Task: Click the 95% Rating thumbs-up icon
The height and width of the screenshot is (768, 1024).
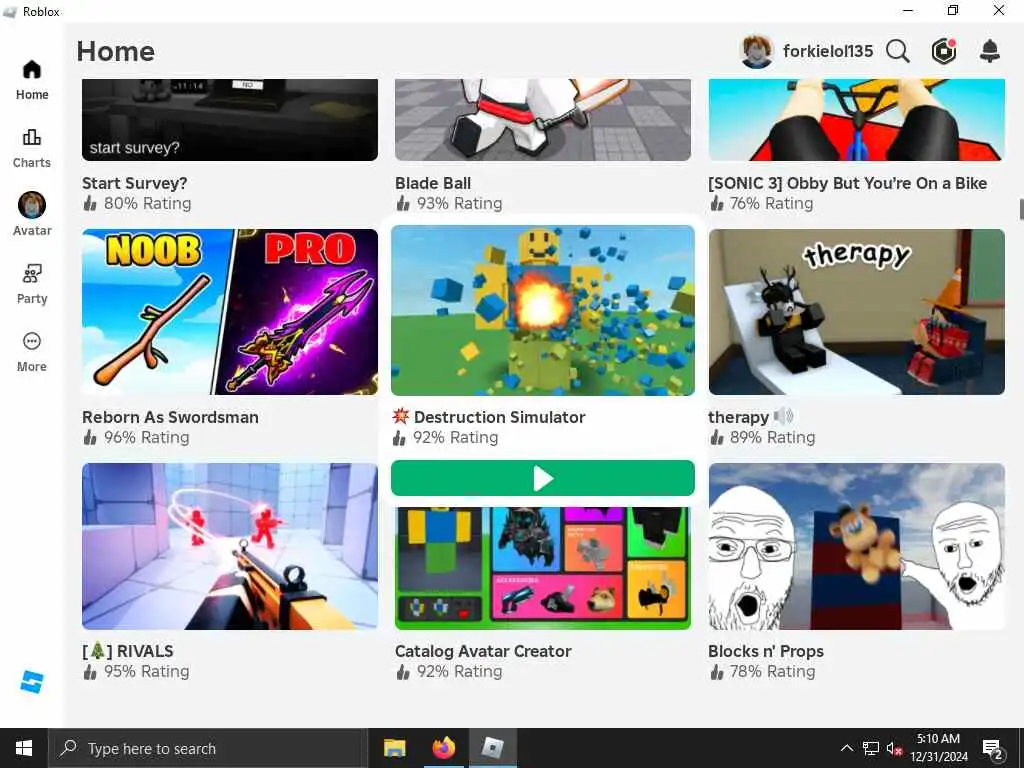Action: (x=90, y=671)
